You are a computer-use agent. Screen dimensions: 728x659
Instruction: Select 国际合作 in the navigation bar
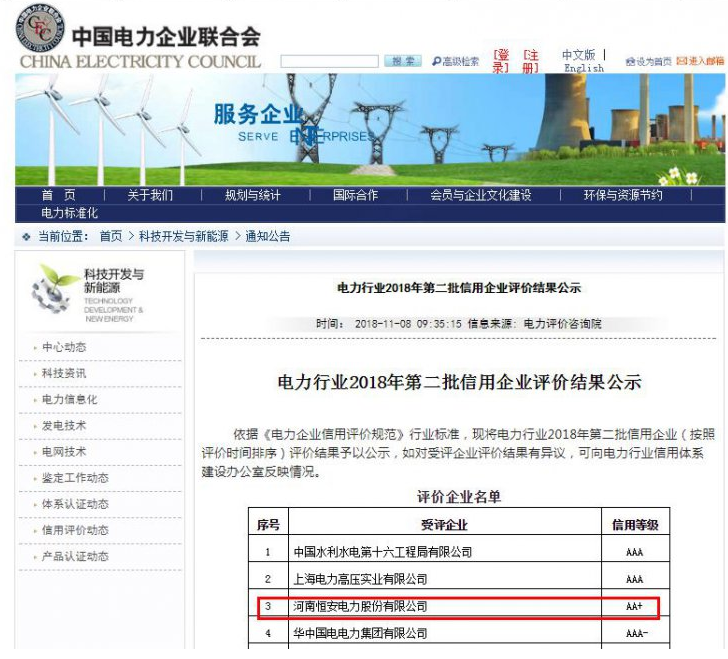pos(356,195)
